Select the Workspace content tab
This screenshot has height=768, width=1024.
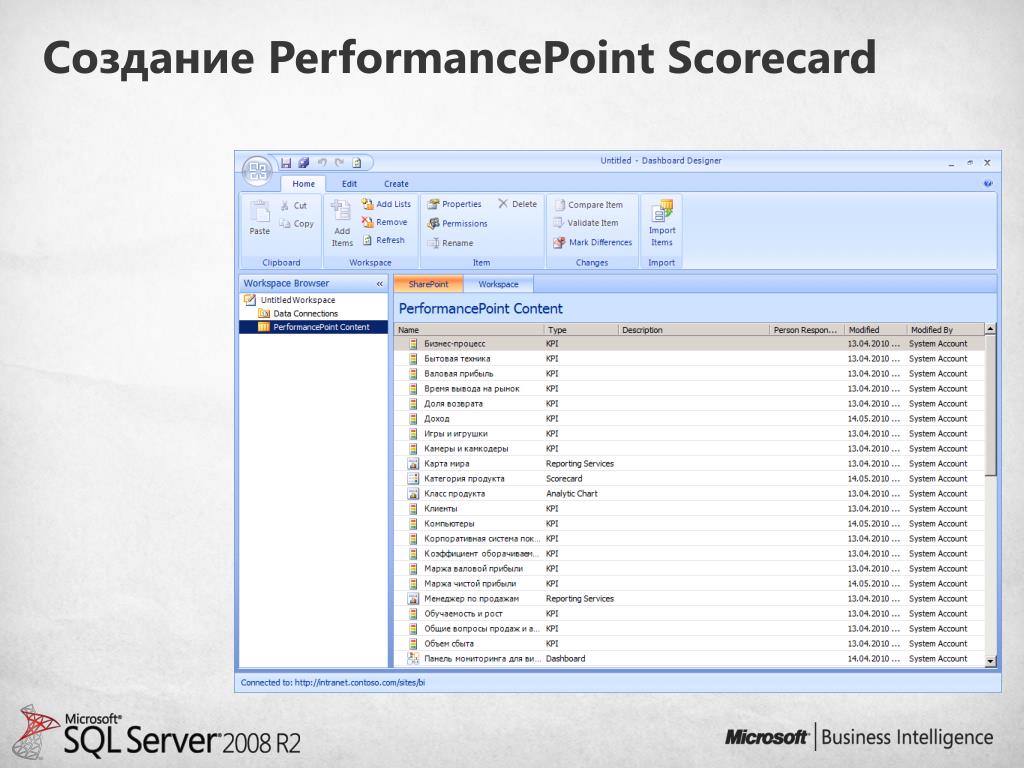(x=498, y=284)
